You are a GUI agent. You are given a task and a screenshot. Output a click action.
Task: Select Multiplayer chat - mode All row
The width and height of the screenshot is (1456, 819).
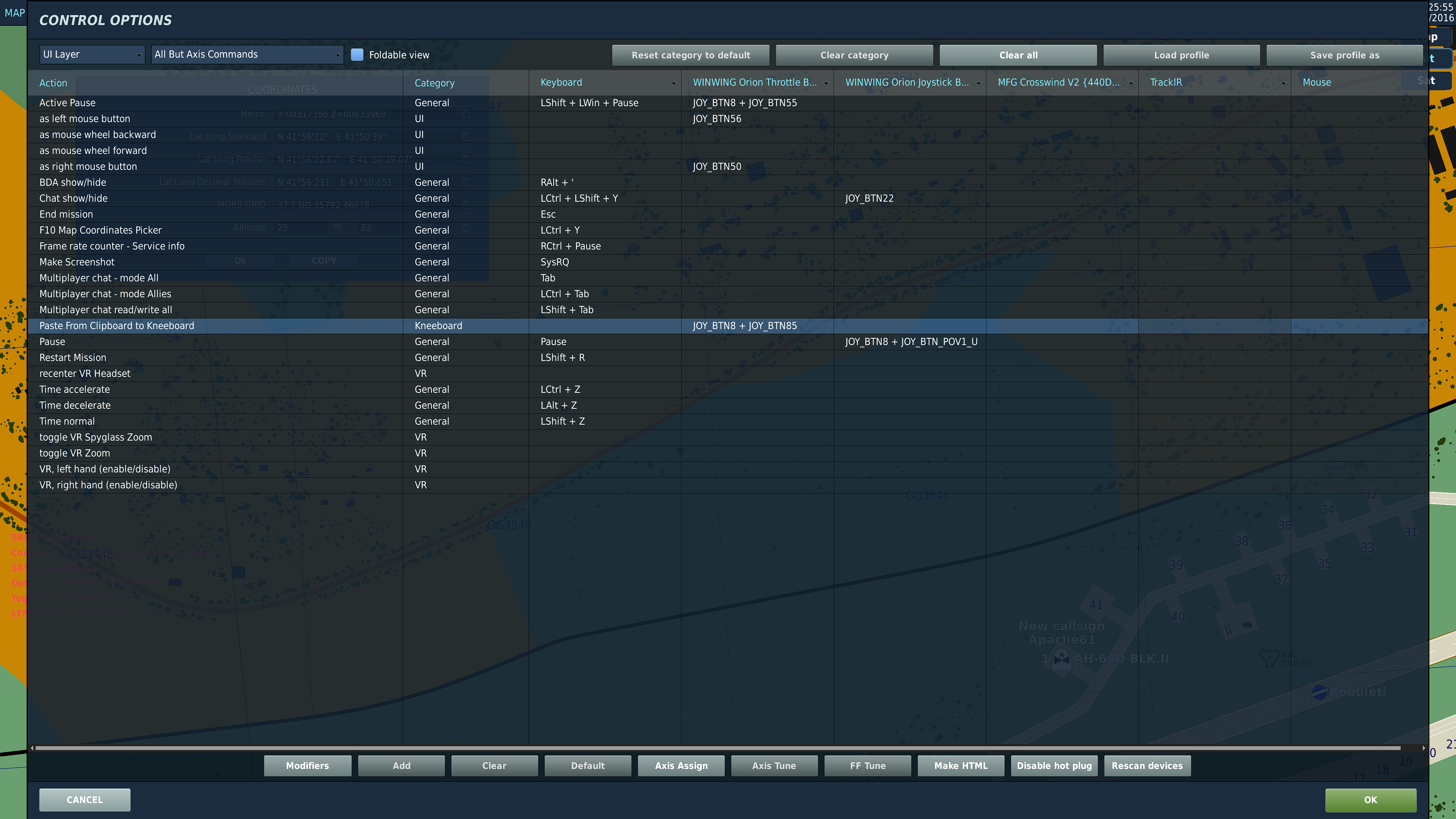[x=728, y=278]
